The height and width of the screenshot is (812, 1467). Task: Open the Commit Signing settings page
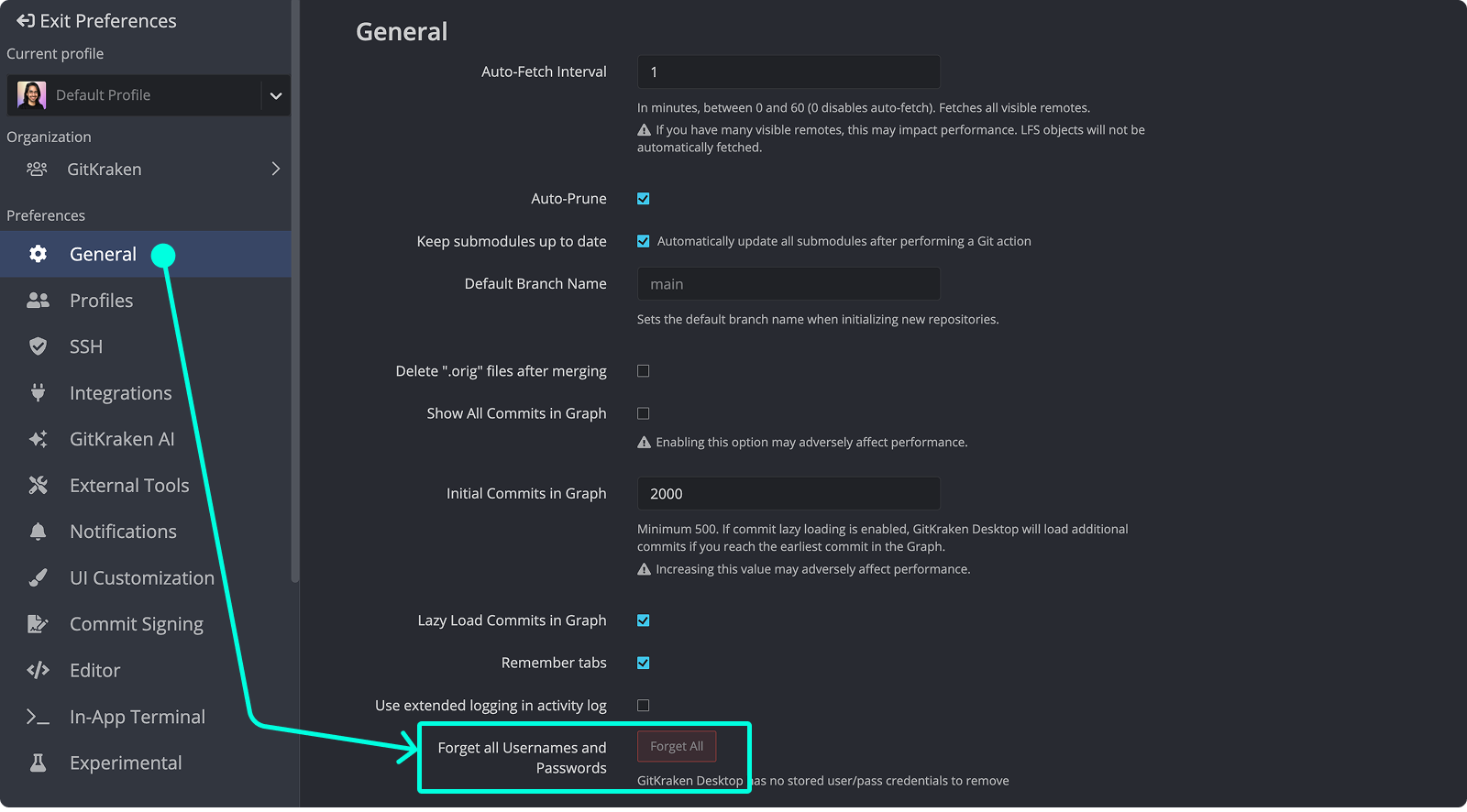click(136, 623)
